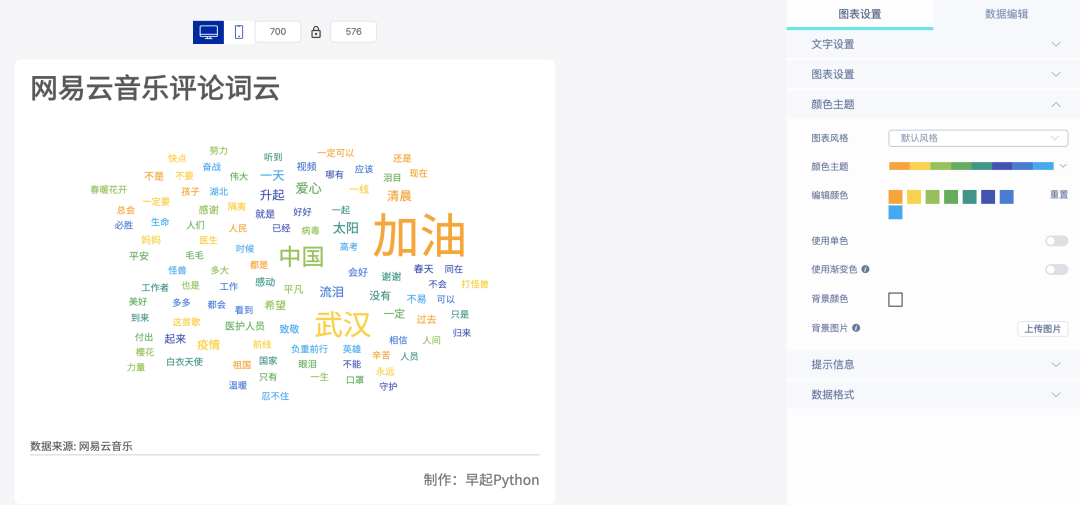The width and height of the screenshot is (1080, 505).
Task: Toggle the 使用单色 switch
Action: pos(1056,241)
